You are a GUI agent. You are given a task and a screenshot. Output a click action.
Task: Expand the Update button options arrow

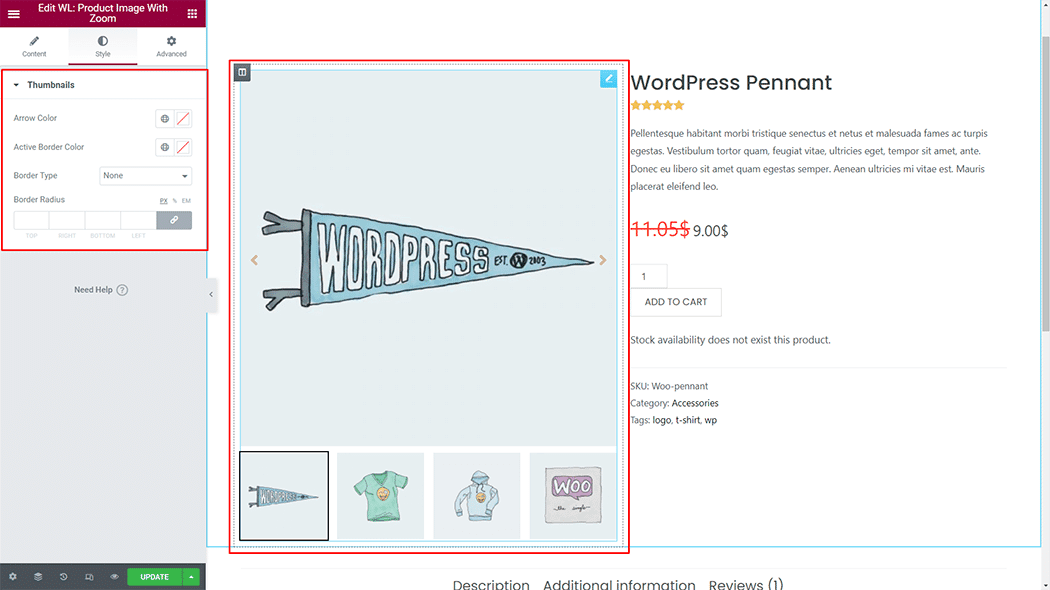pos(190,576)
